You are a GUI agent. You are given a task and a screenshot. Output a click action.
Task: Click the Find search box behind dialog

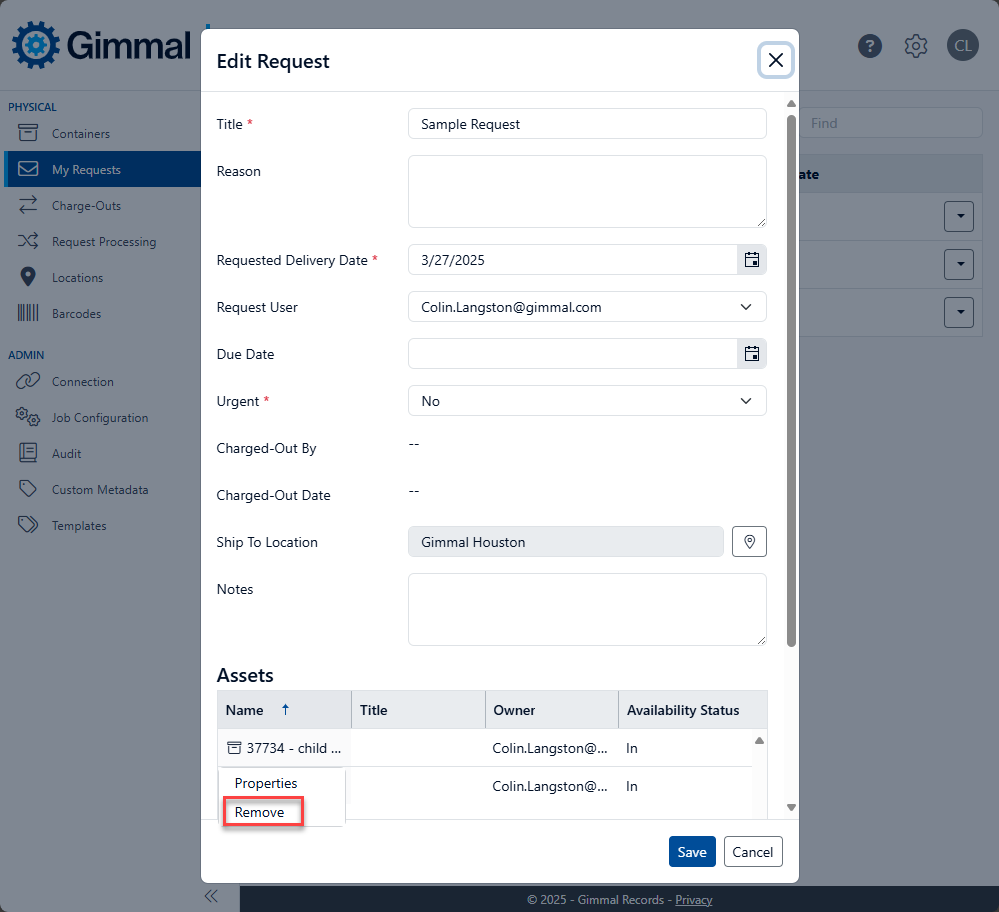(891, 123)
